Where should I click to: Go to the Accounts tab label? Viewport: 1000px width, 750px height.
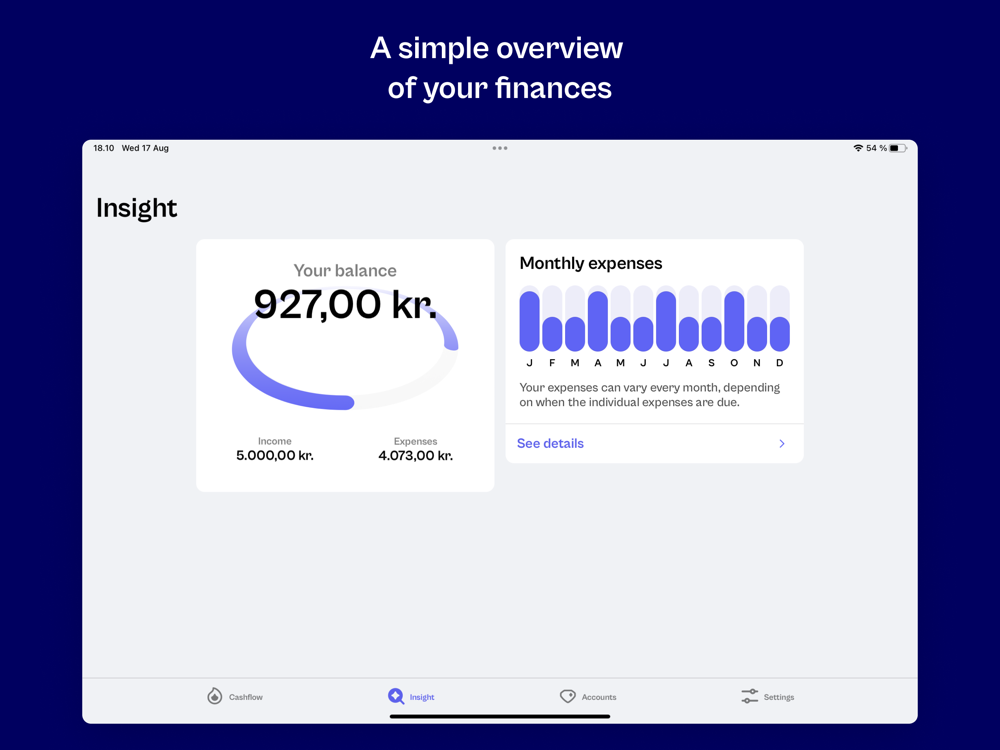pyautogui.click(x=599, y=697)
